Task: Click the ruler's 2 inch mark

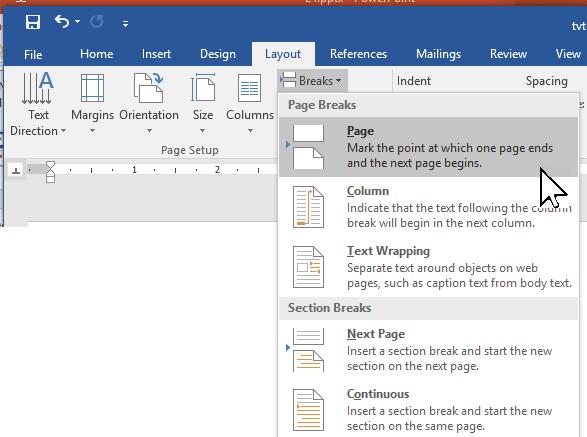Action: tap(217, 170)
